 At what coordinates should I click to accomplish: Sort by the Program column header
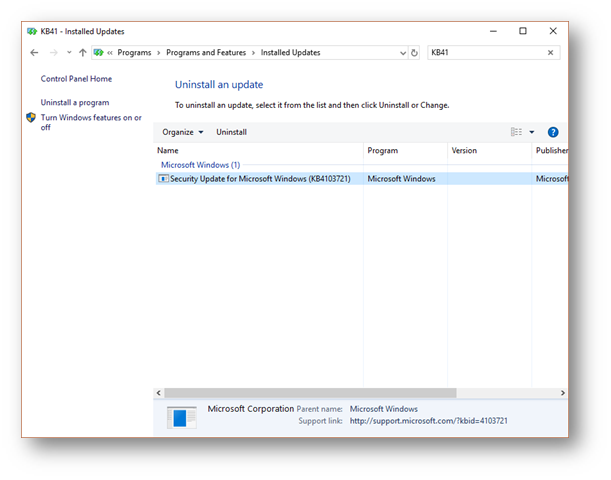click(405, 150)
